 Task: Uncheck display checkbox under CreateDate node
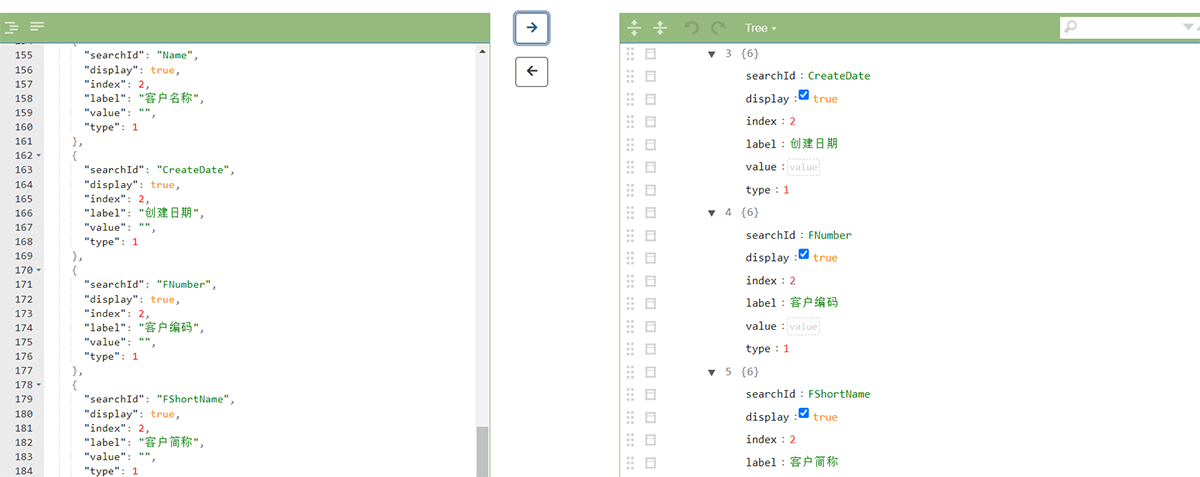[804, 96]
